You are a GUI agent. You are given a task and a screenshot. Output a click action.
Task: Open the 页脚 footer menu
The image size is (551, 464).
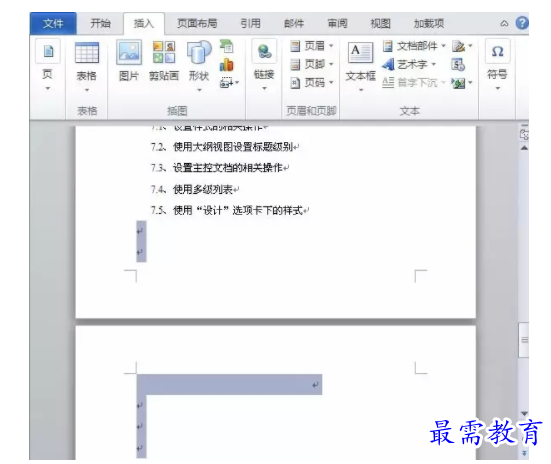tap(312, 64)
